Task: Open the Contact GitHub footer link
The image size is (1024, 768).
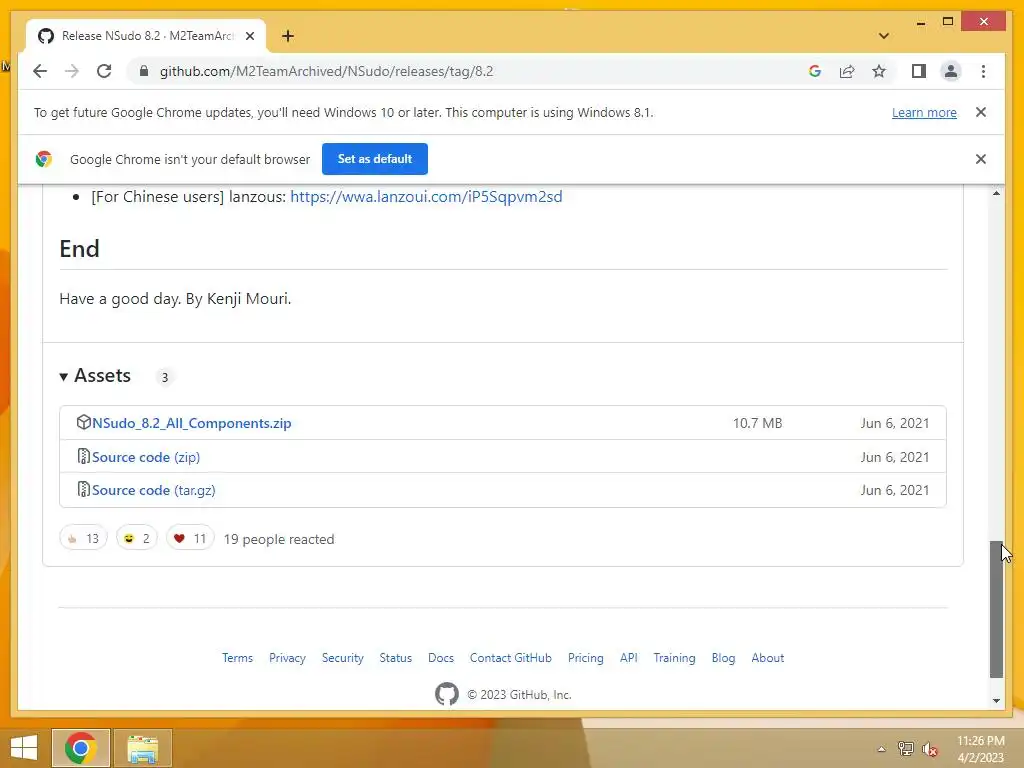Action: (x=511, y=658)
